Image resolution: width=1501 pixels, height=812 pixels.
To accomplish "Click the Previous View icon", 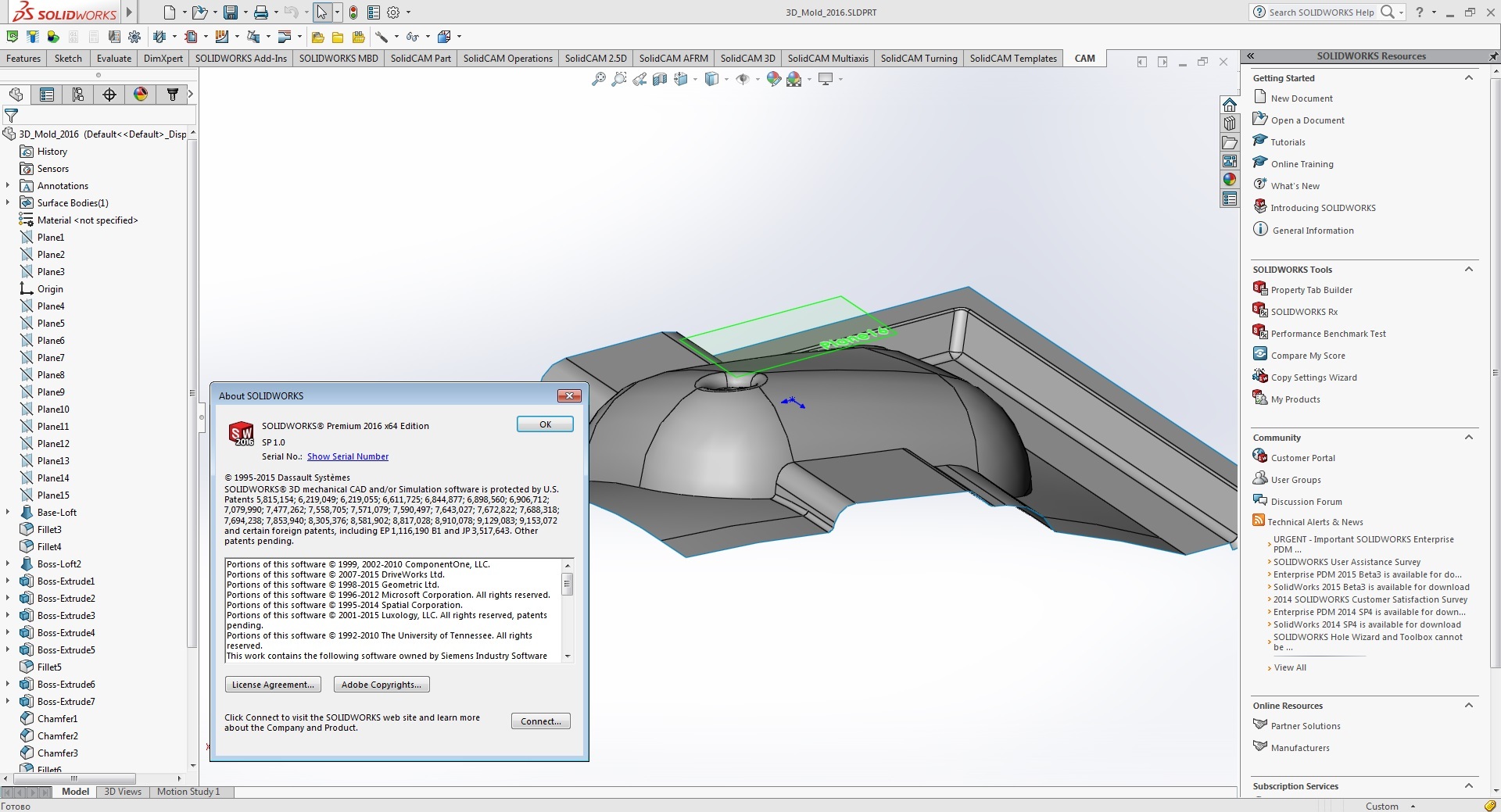I will (639, 79).
